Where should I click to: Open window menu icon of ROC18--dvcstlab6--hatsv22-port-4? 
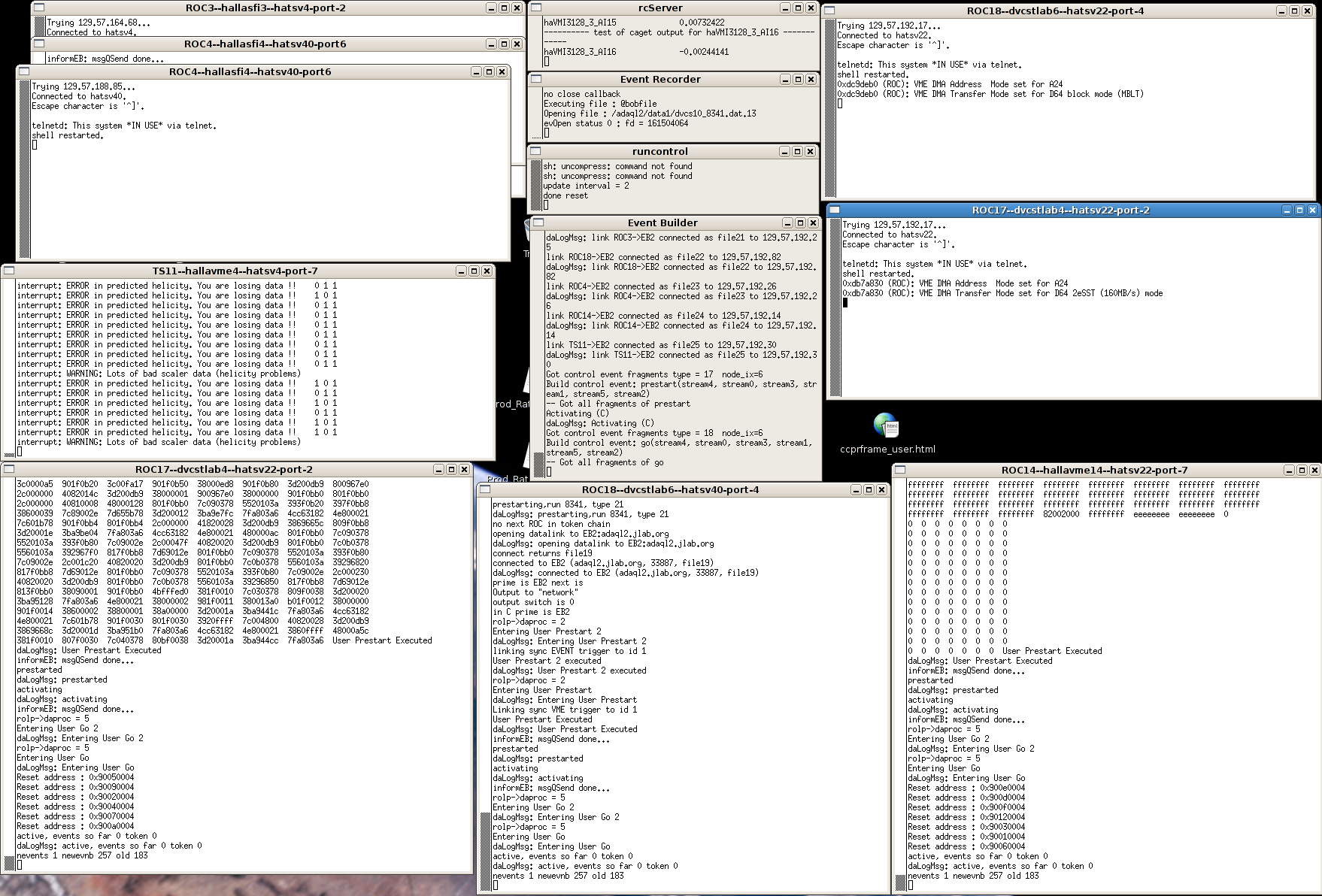point(829,11)
